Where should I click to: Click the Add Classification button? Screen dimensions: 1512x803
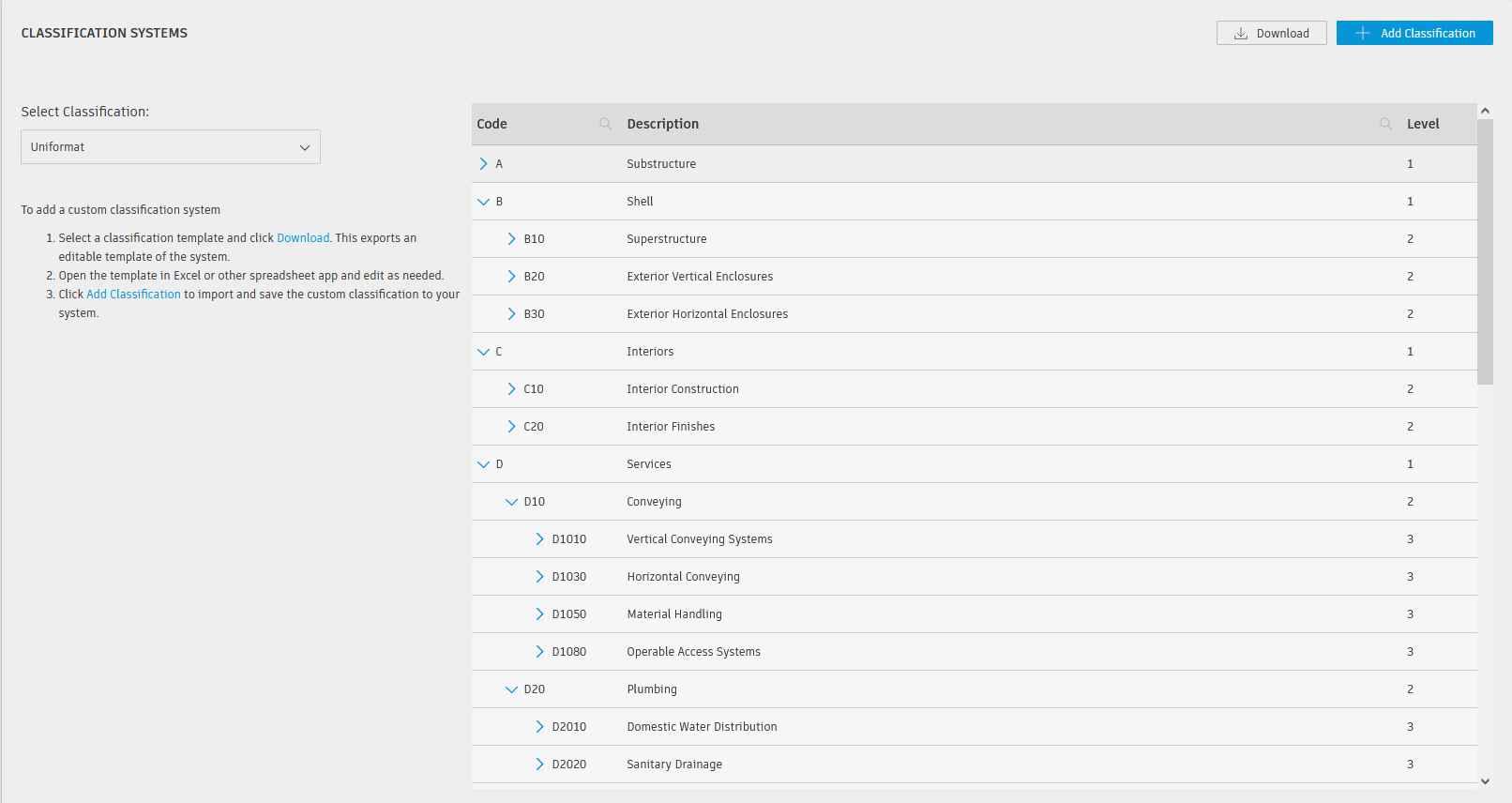(x=1414, y=33)
